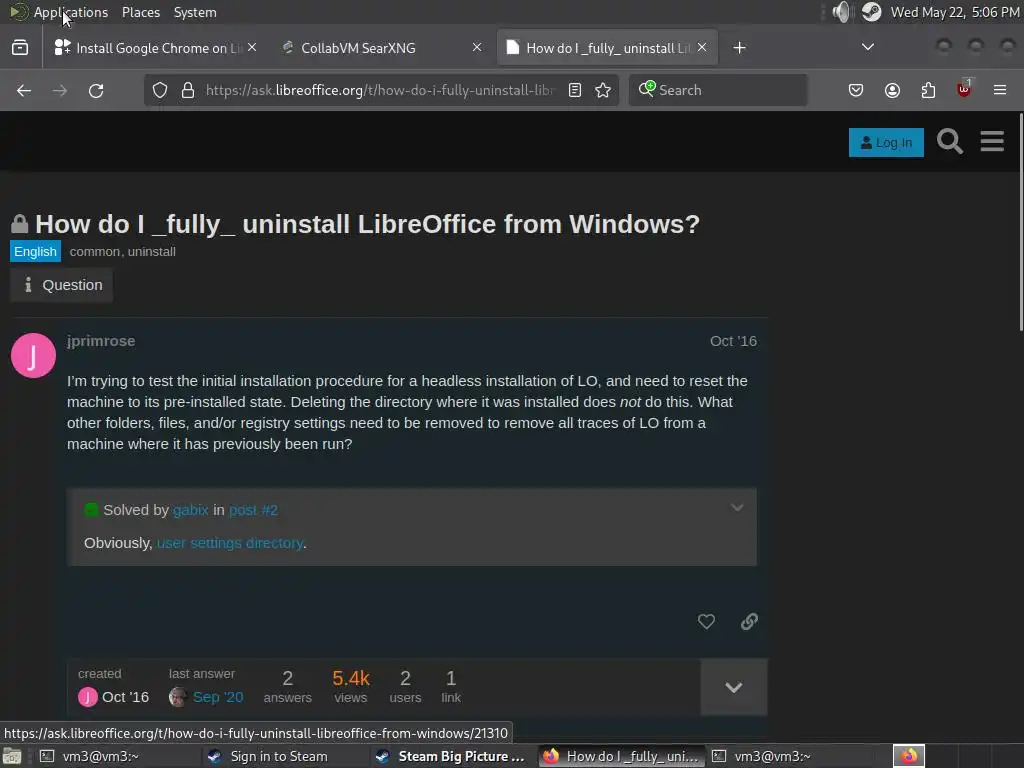Open the forum hamburger menu
This screenshot has width=1024, height=768.
click(992, 142)
